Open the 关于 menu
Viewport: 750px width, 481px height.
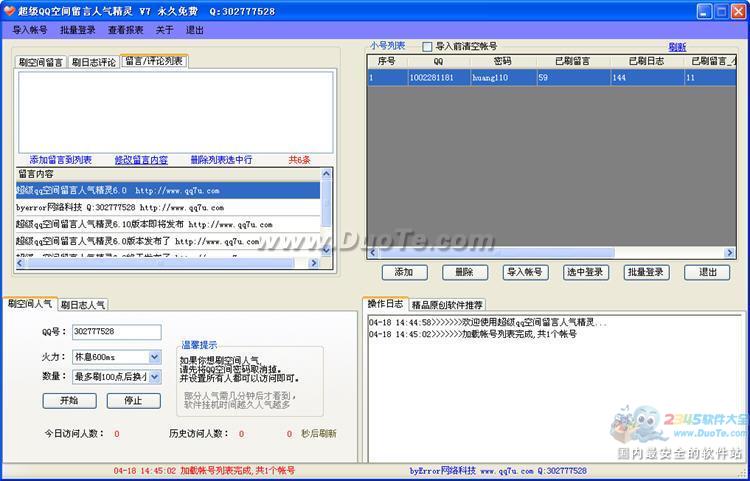coord(165,30)
